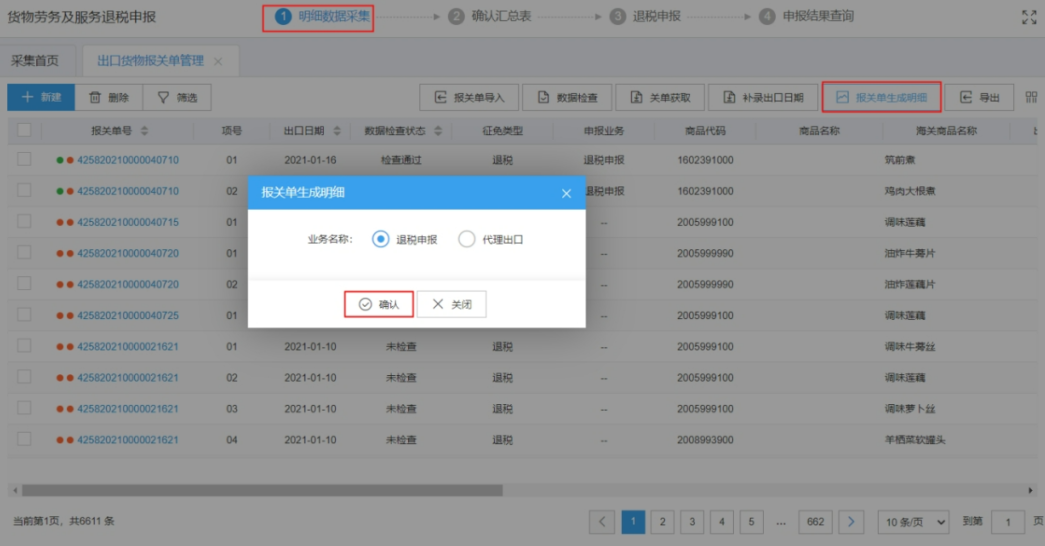Open the column layout grid icon

click(1031, 97)
